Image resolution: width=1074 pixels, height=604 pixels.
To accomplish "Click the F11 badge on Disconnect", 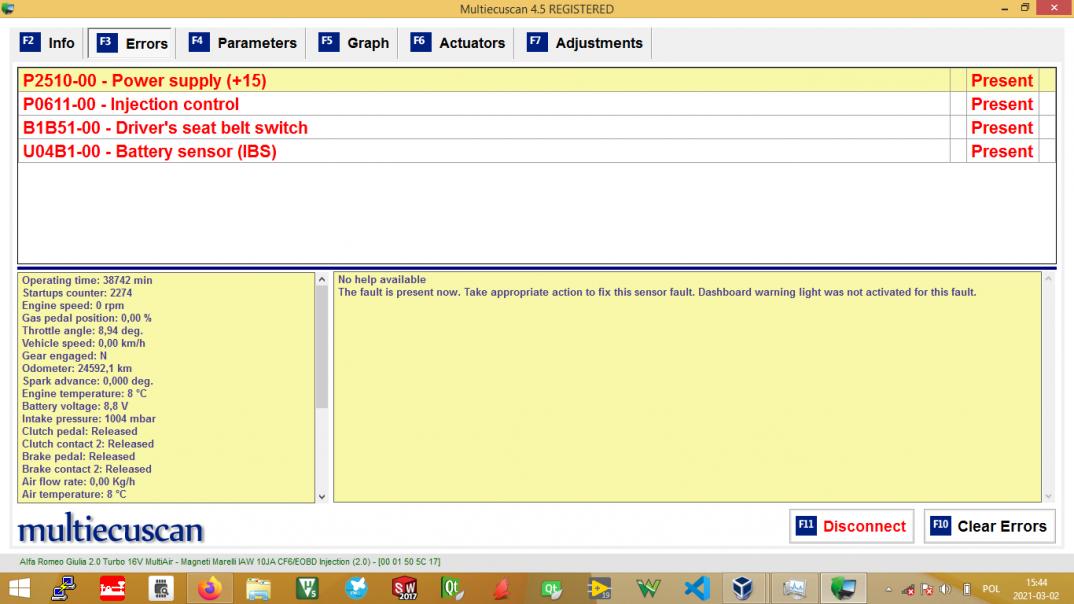I will (806, 526).
